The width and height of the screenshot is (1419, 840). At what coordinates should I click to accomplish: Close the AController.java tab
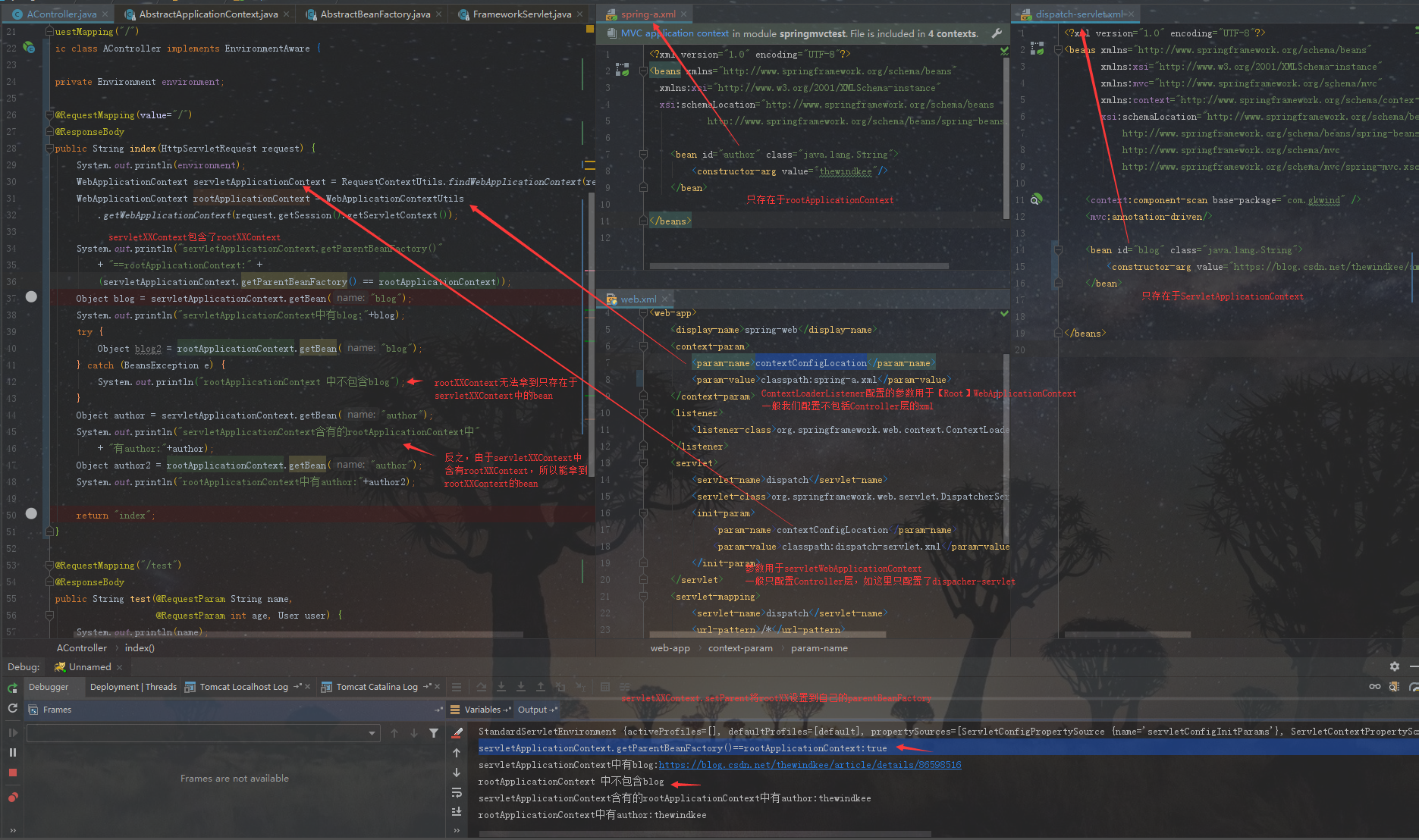[x=105, y=14]
